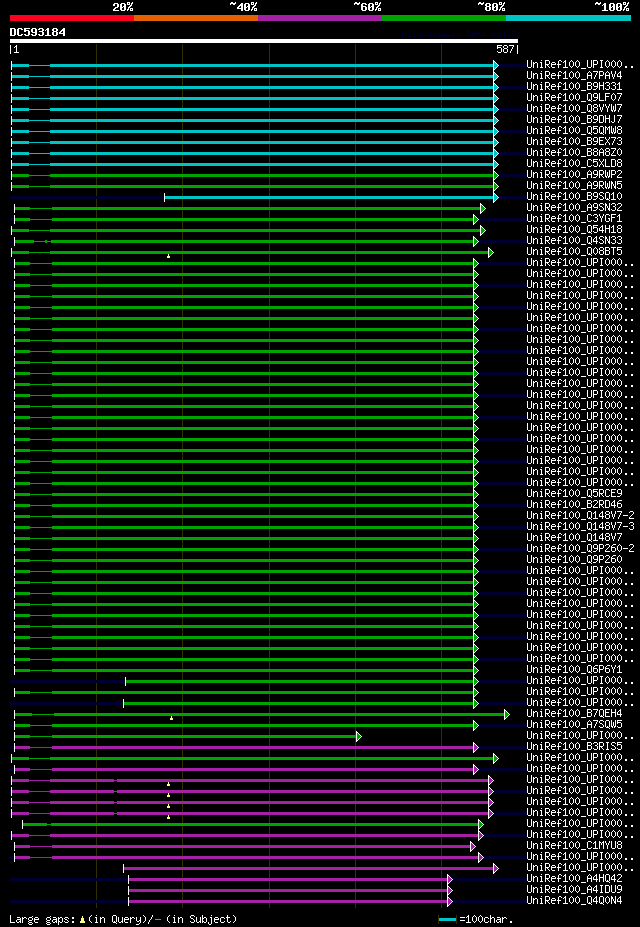Open the UniRef100_Q4SN33 hit label
Screen dimensions: 640x927
(x=574, y=241)
